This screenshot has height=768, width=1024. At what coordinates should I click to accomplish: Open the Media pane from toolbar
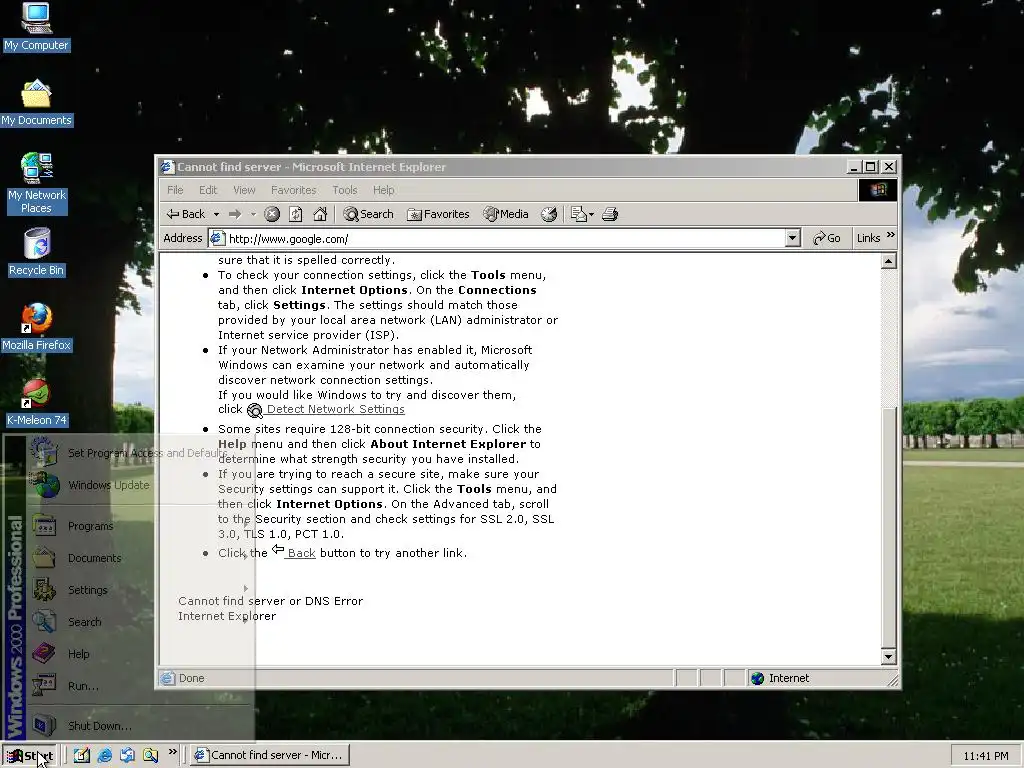point(506,214)
